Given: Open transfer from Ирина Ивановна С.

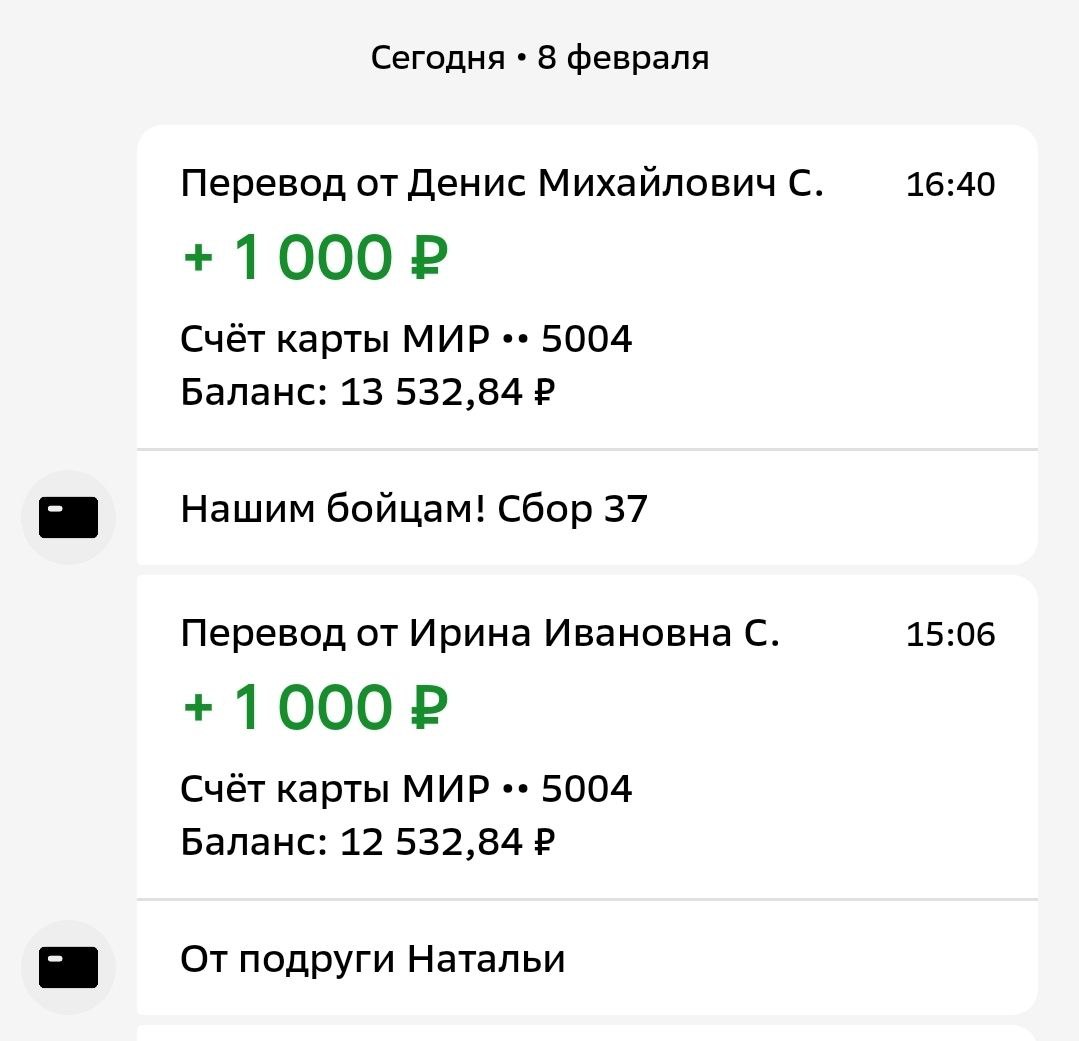Looking at the screenshot, I should click(x=479, y=634).
